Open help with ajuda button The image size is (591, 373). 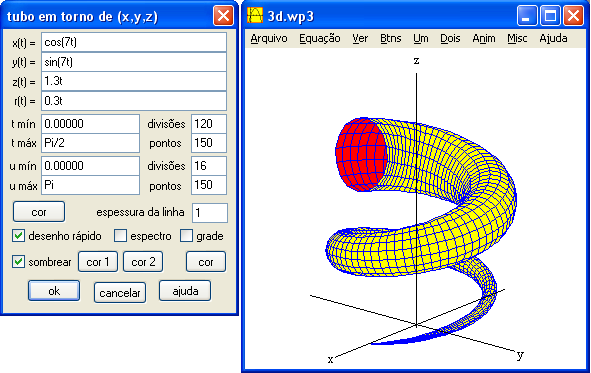click(185, 290)
